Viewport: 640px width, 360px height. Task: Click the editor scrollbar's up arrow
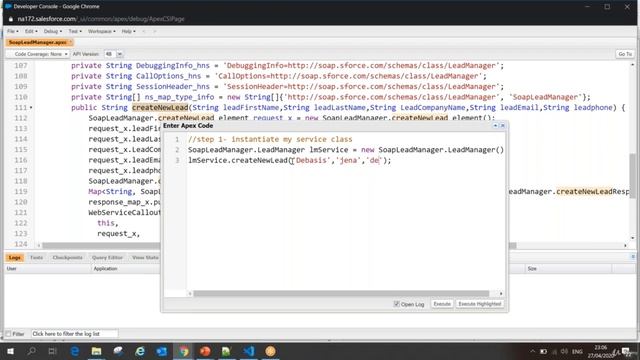632,65
